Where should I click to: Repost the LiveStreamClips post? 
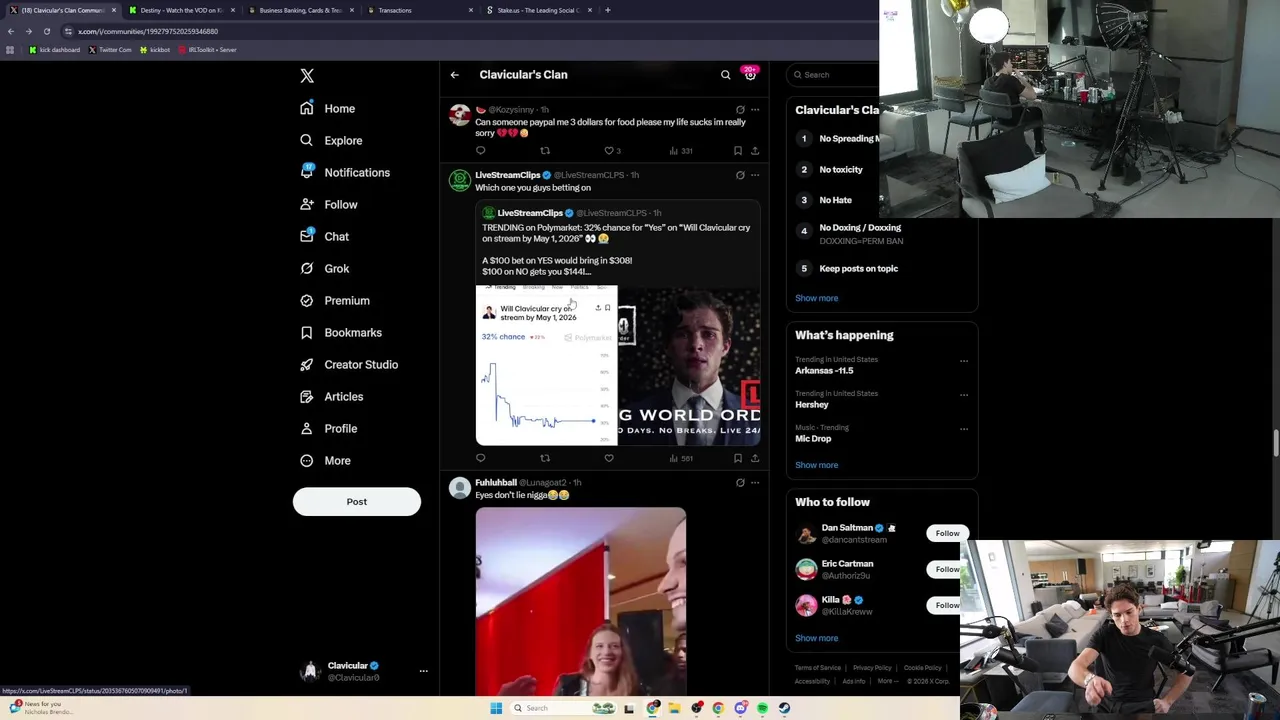[545, 458]
